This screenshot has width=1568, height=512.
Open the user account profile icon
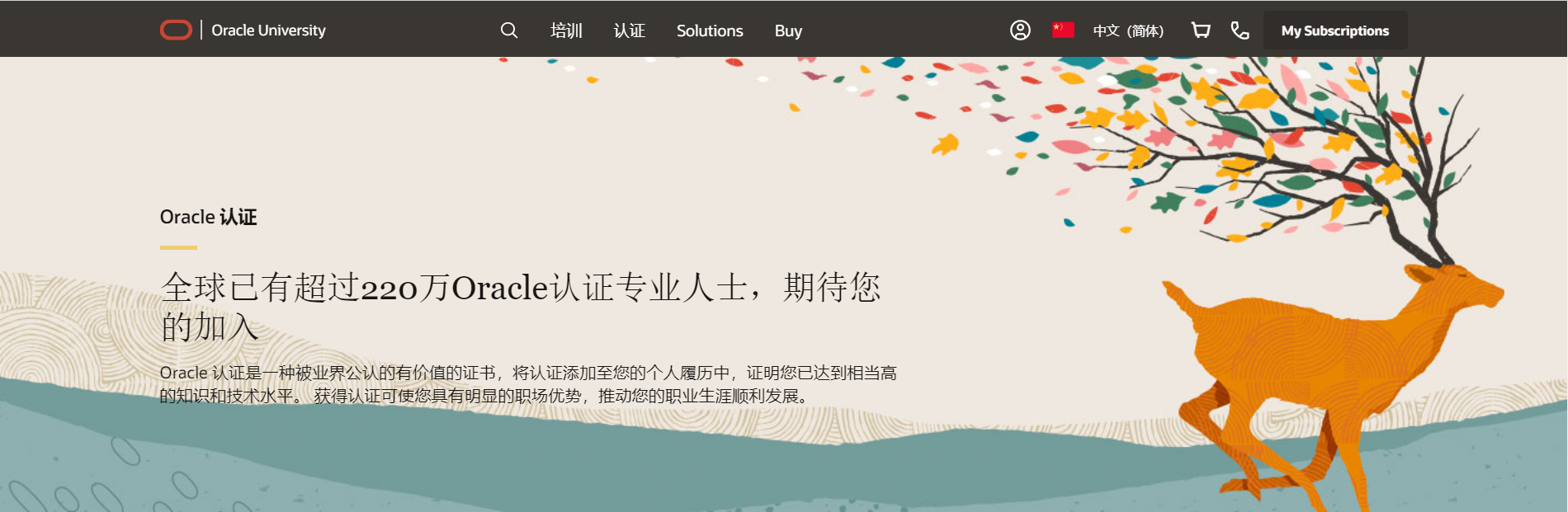pos(1020,31)
